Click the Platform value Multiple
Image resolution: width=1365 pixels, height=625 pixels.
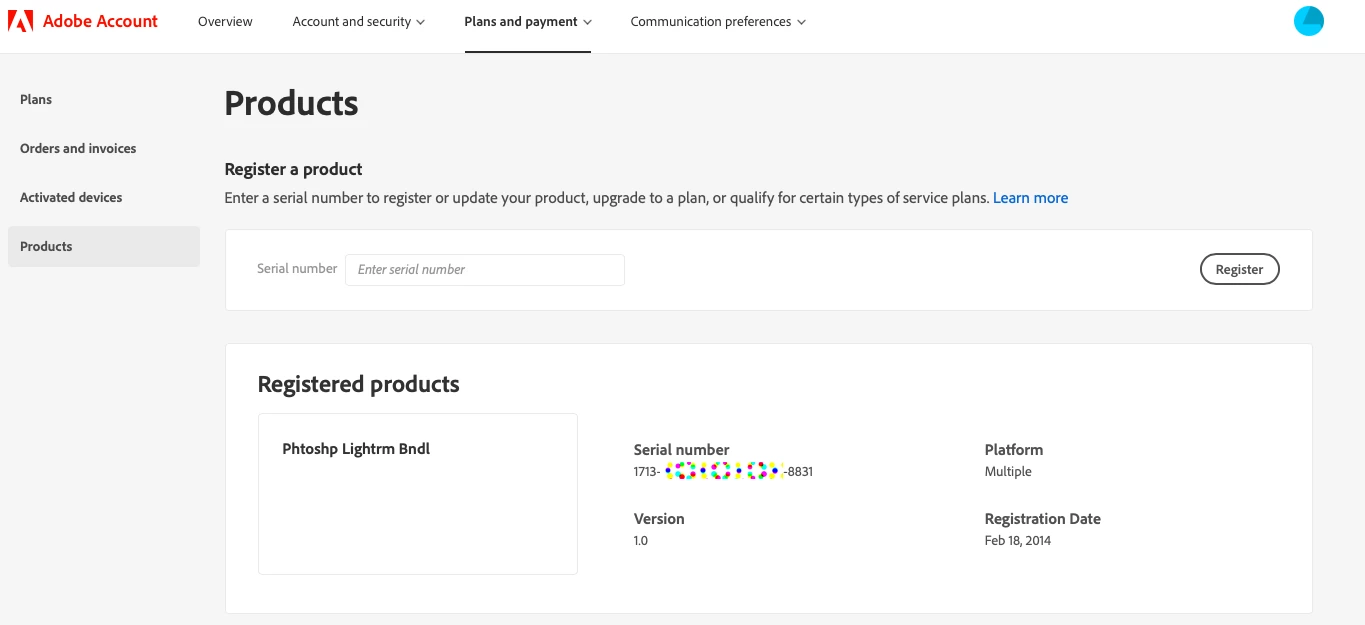[x=1008, y=472]
